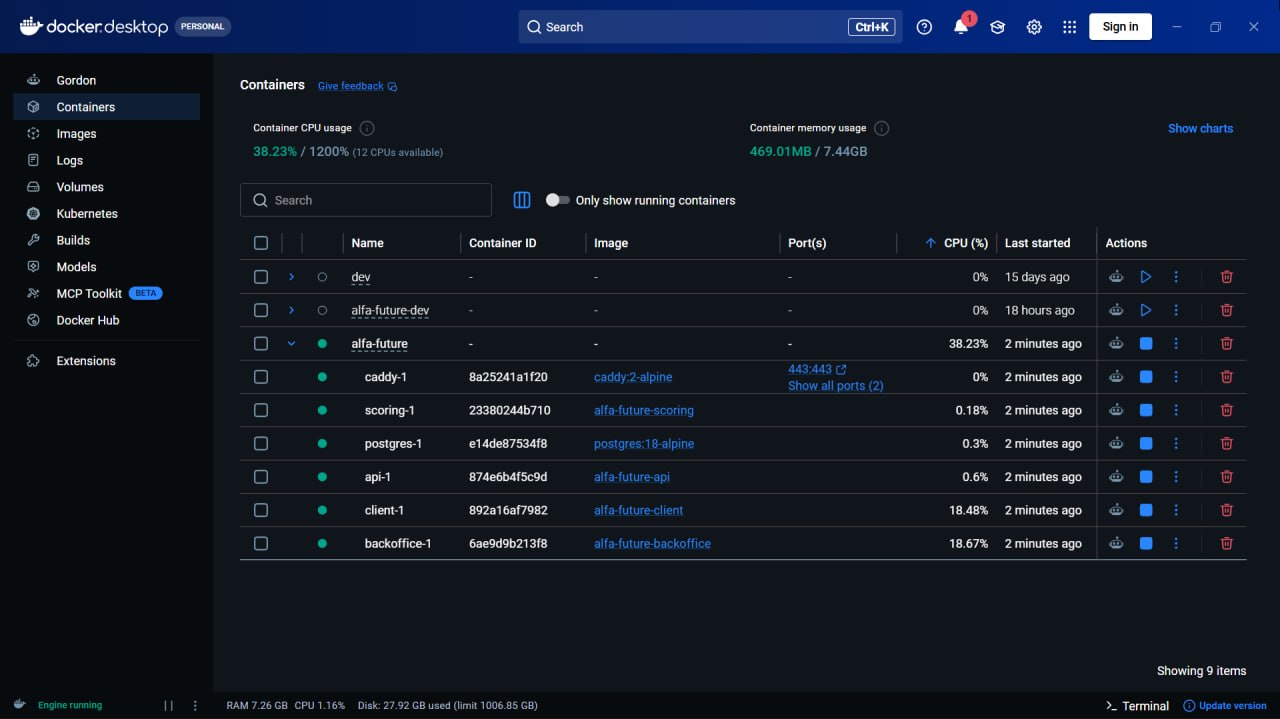Viewport: 1280px width, 719px height.
Task: Check the alfa-future row checkbox
Action: pos(261,343)
